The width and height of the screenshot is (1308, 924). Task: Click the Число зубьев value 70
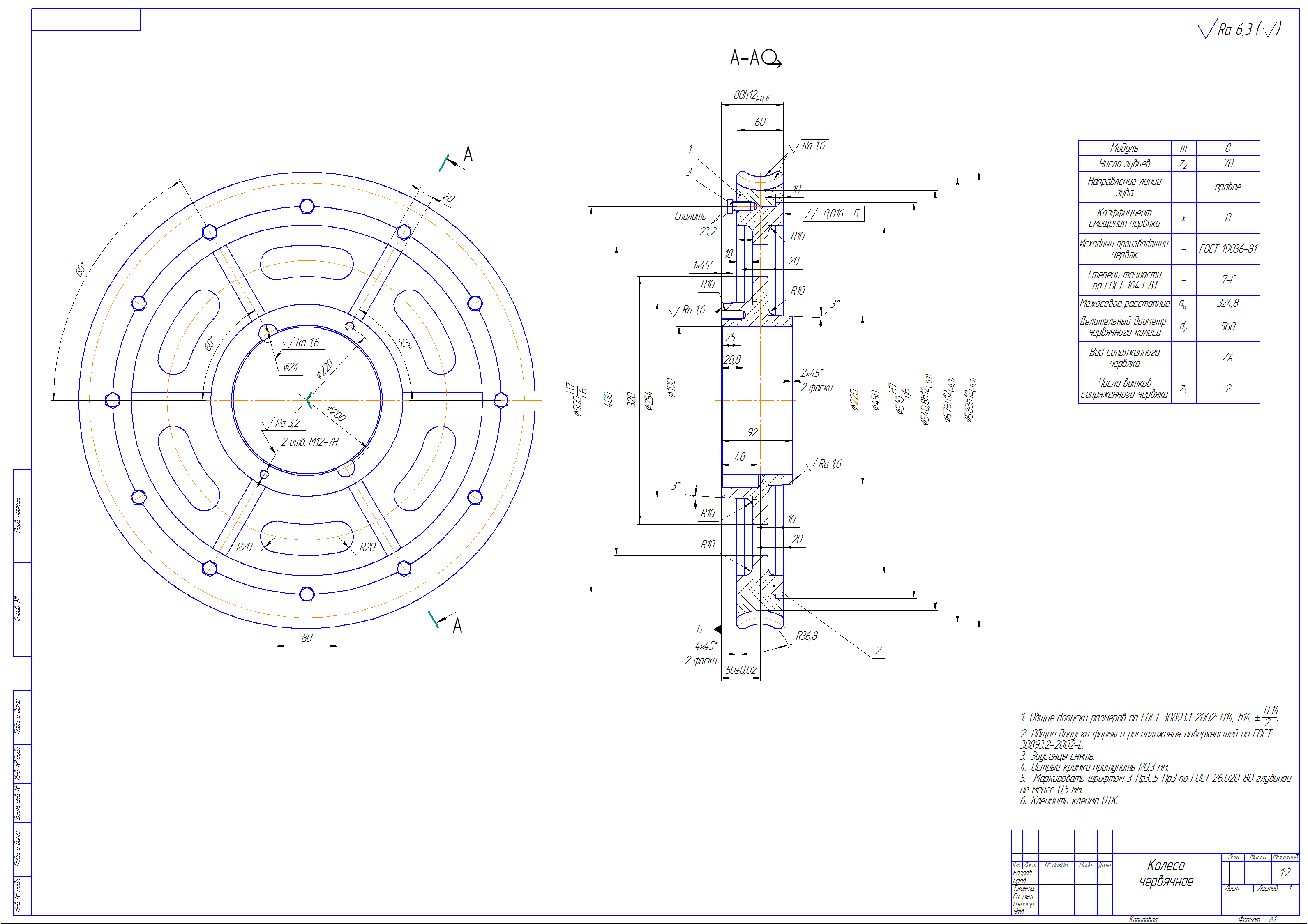[1228, 164]
